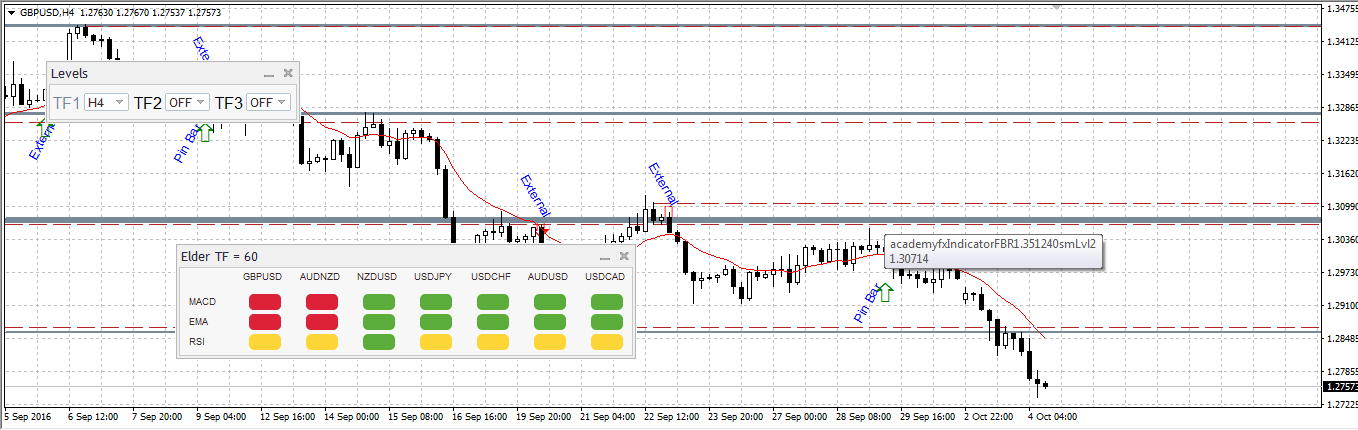Click price scale value 1.30995
Viewport: 1358px width, 430px height.
pos(1340,206)
